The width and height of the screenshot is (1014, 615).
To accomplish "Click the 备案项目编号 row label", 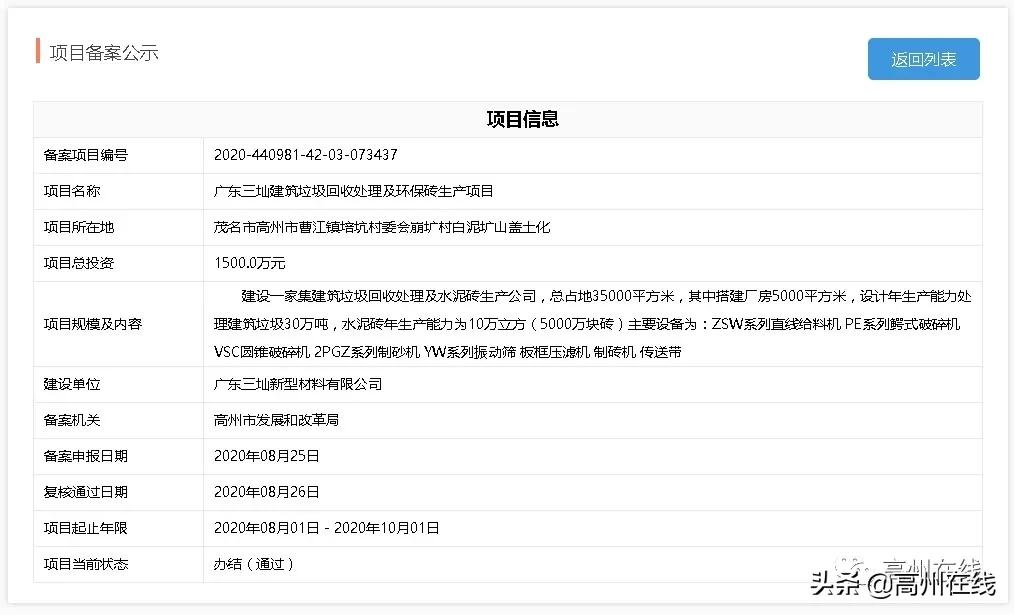I will (75, 155).
